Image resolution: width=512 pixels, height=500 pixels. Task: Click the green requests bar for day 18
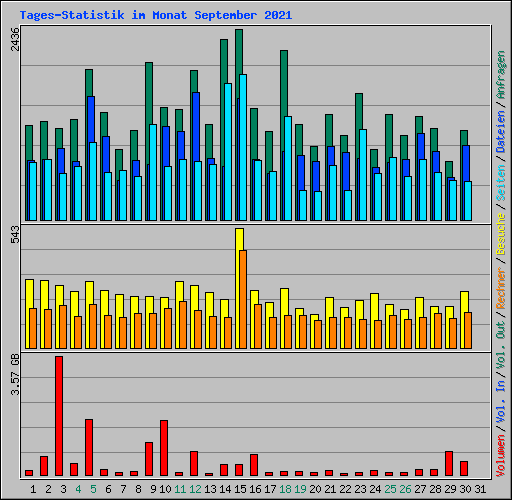tap(284, 83)
